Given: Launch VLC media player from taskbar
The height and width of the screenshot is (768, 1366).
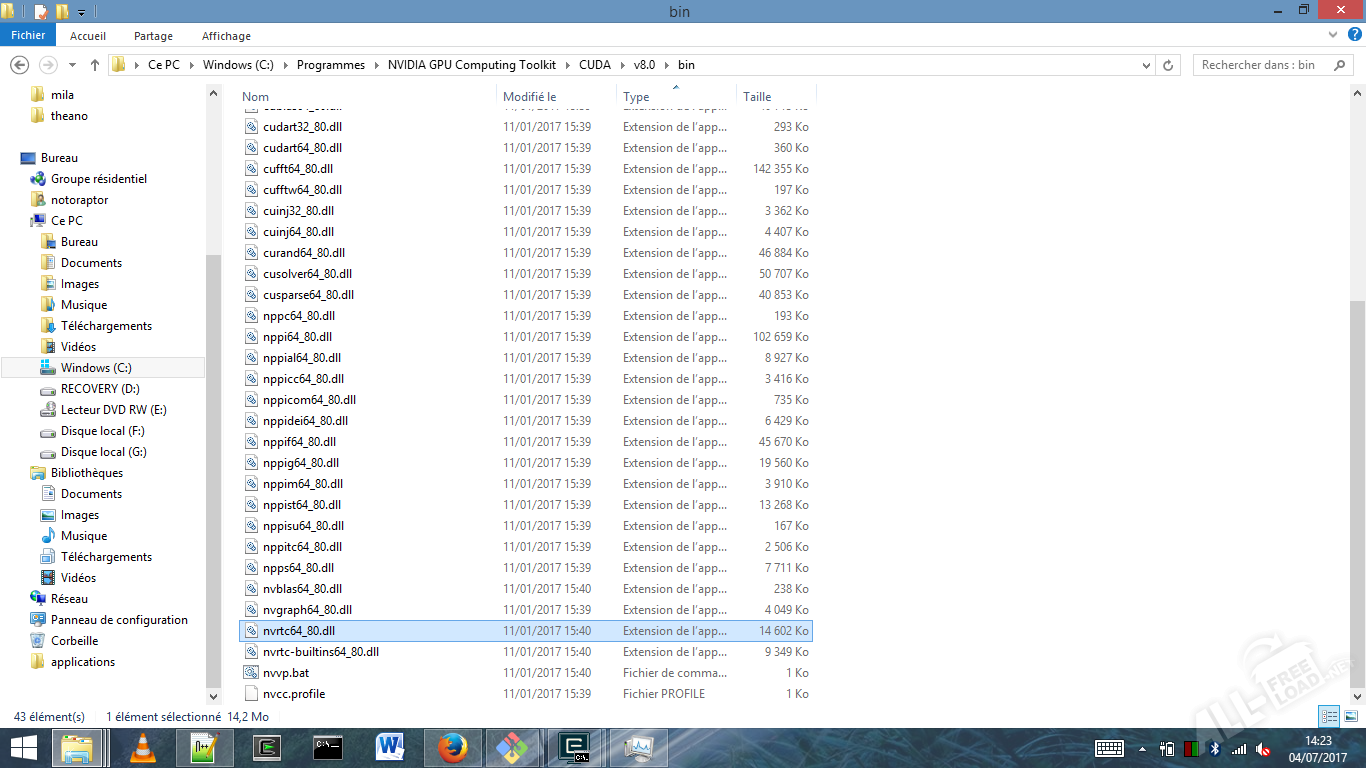Looking at the screenshot, I should pos(144,747).
